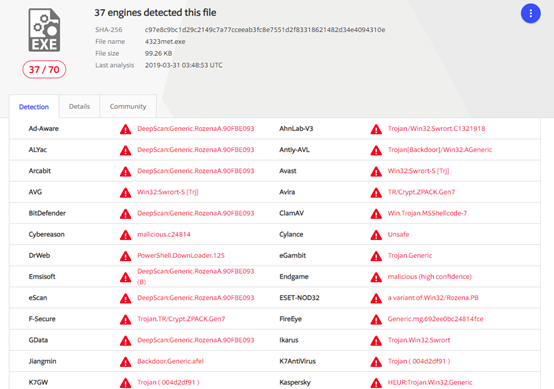Image resolution: width=554 pixels, height=389 pixels.
Task: Open the three-dot more options menu
Action: pos(530,13)
